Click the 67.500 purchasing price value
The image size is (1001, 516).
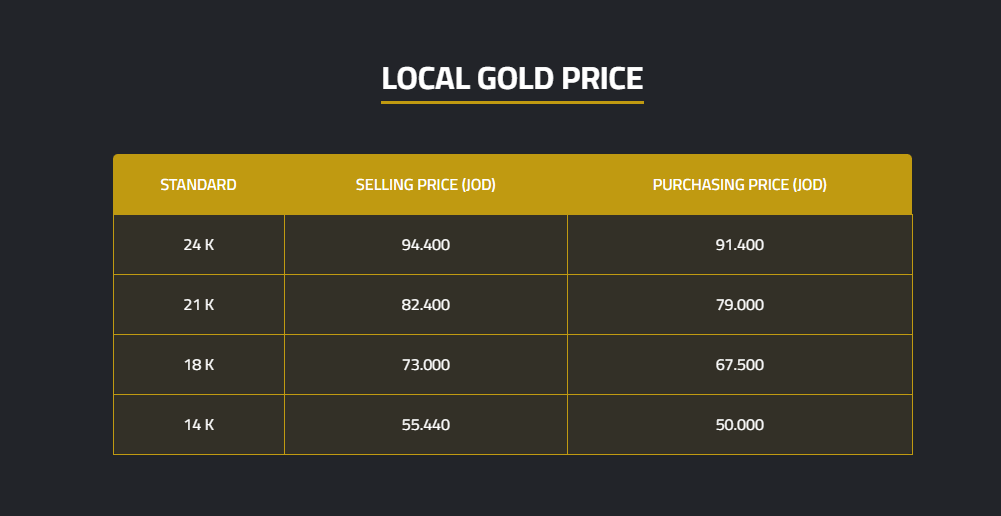(740, 365)
